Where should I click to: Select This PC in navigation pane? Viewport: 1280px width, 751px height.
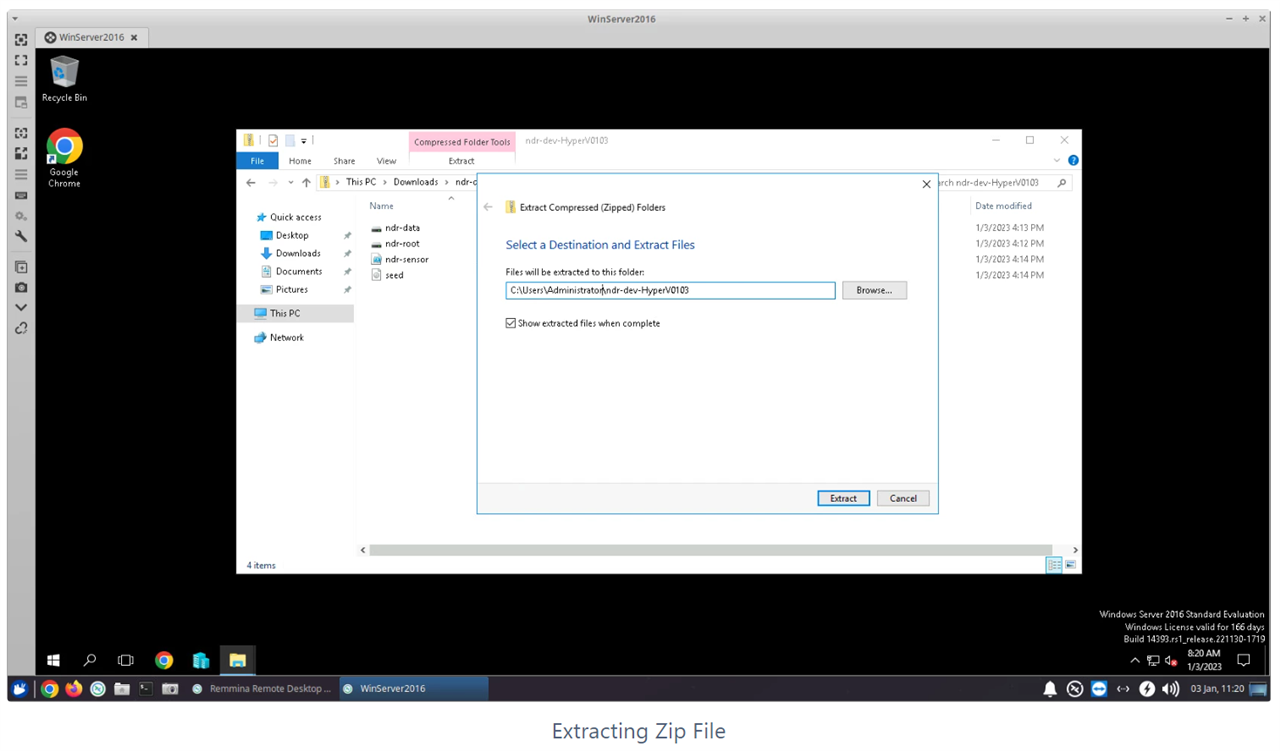pos(295,313)
